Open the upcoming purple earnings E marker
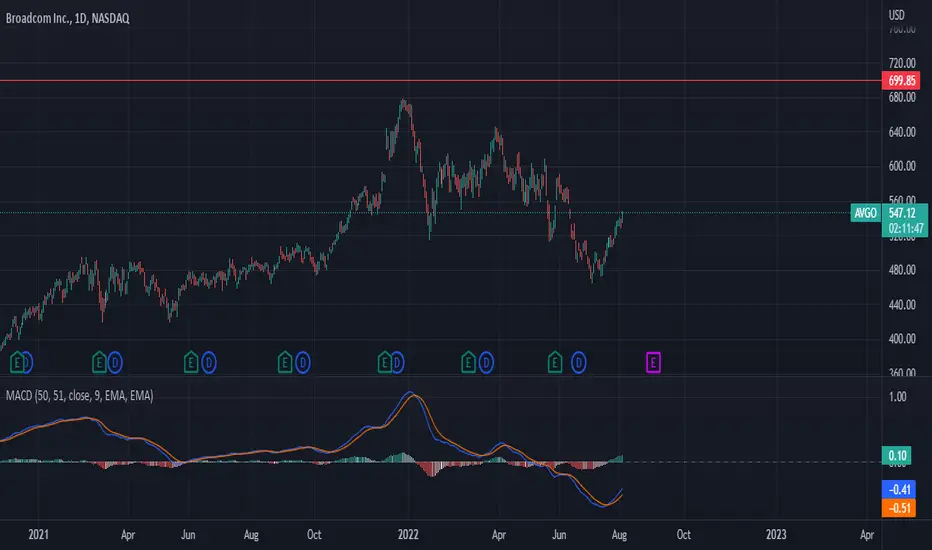The image size is (932, 550). click(653, 362)
